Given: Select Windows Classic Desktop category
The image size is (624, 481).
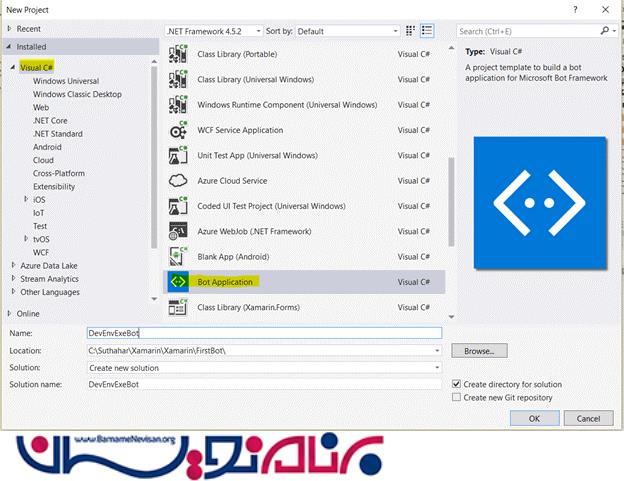Looking at the screenshot, I should coord(77,94).
